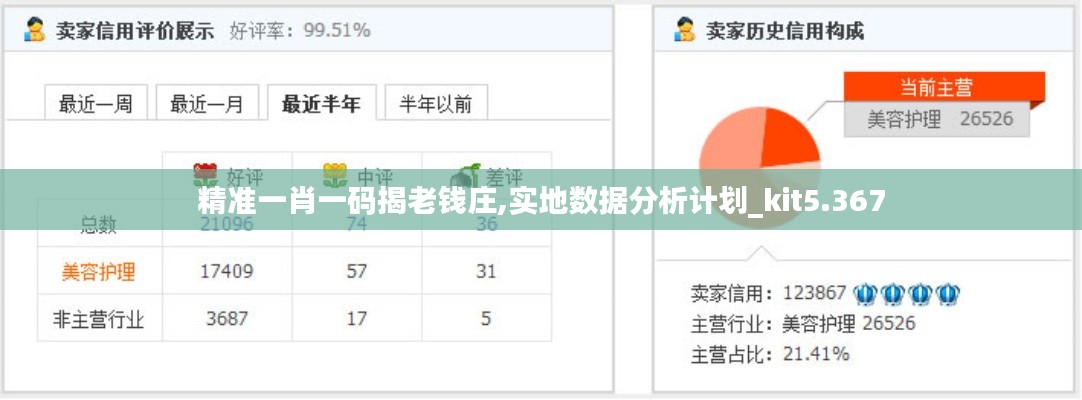Viewport: 1082px width, 400px height.
Task: Click the seller avatar icon beside 卖家信用评价展示
Action: [35, 30]
